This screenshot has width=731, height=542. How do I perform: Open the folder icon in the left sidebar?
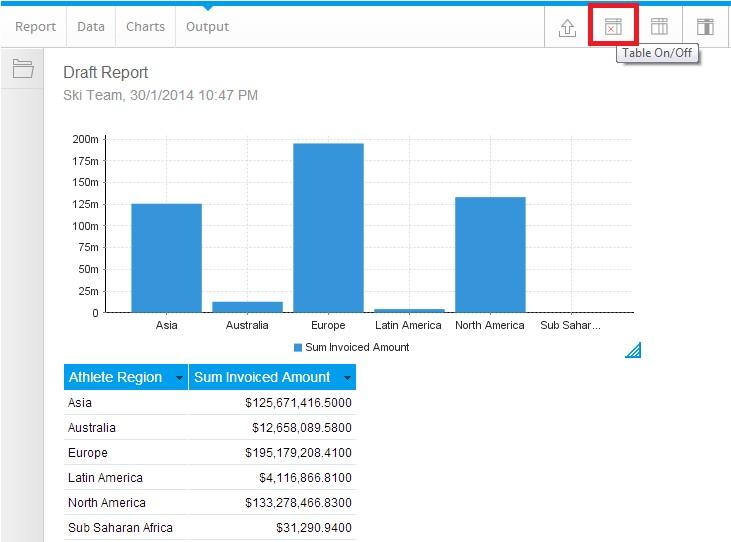coord(23,68)
